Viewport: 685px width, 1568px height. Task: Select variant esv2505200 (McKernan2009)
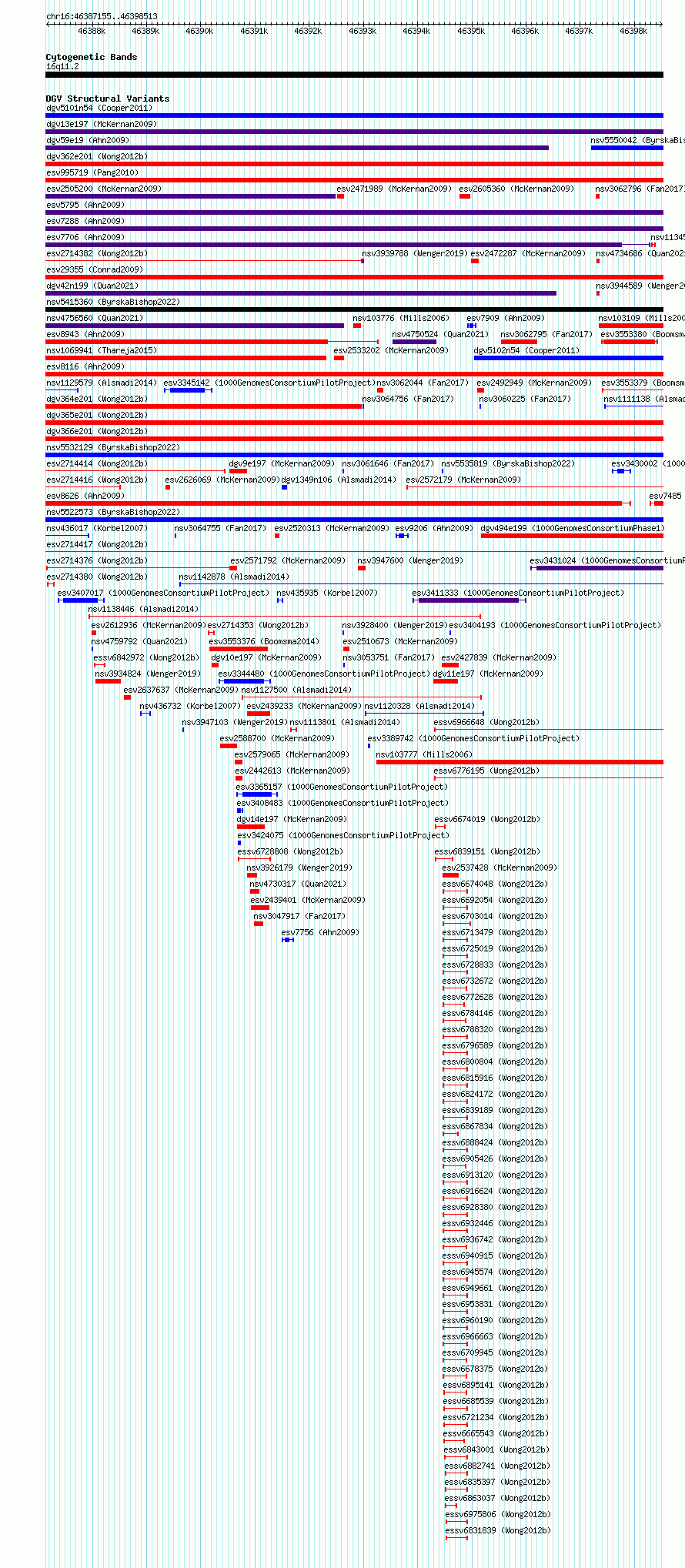pos(104,189)
